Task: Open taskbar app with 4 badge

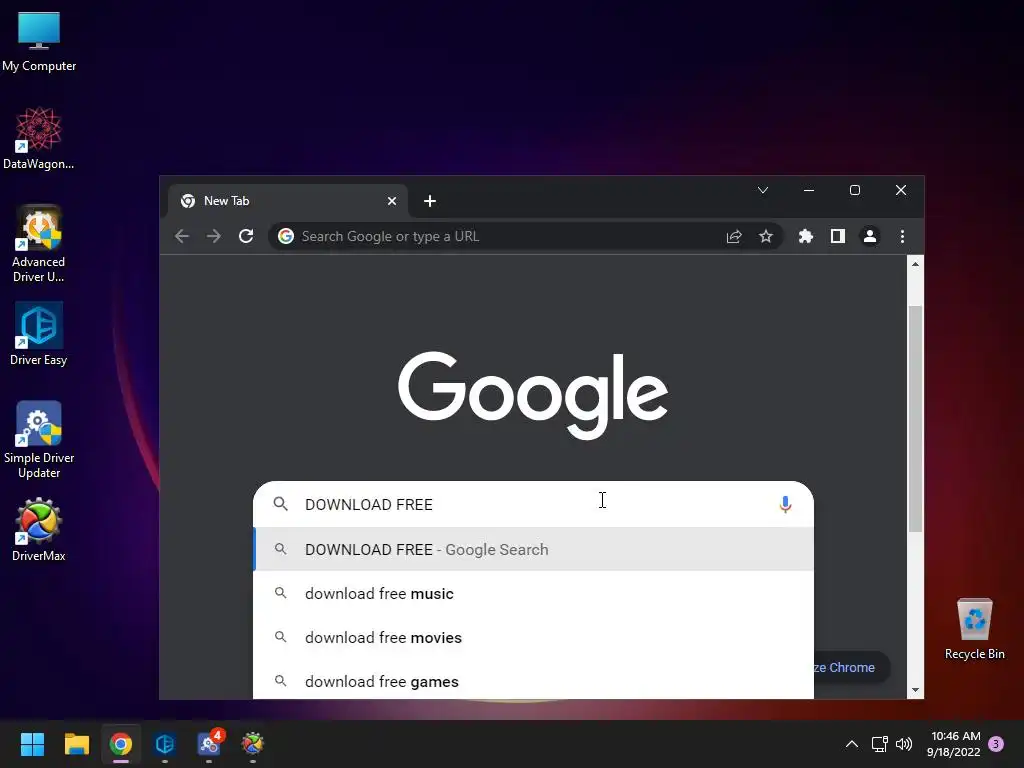Action: tap(210, 743)
